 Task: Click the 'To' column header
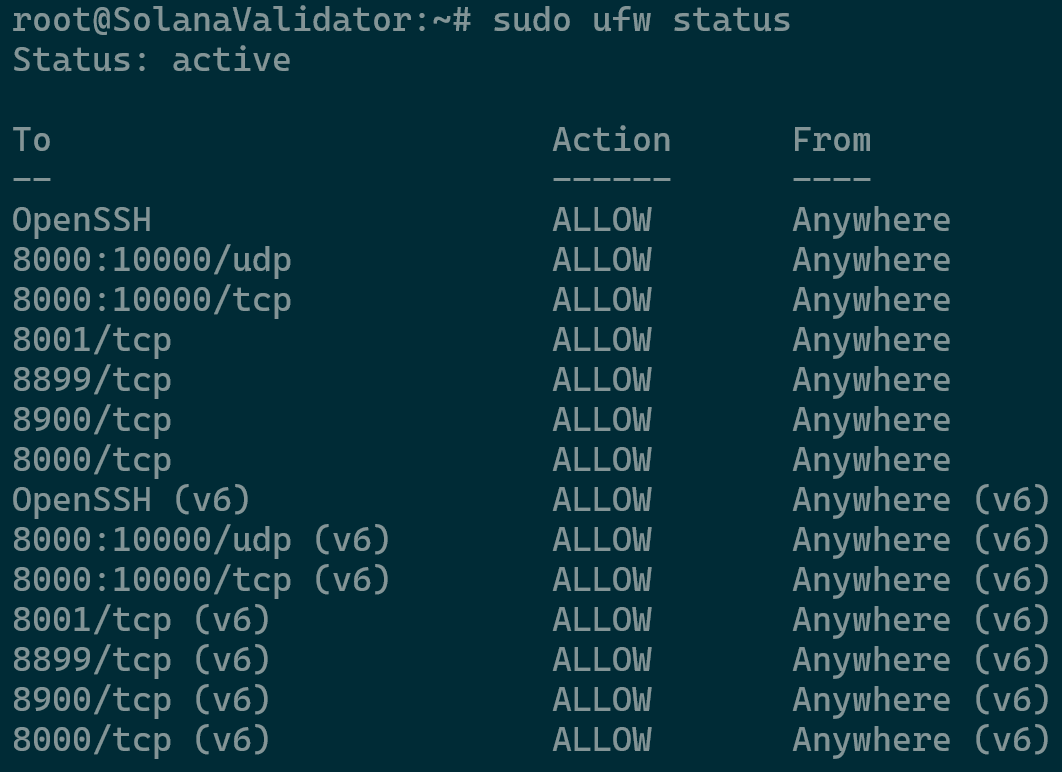point(32,140)
